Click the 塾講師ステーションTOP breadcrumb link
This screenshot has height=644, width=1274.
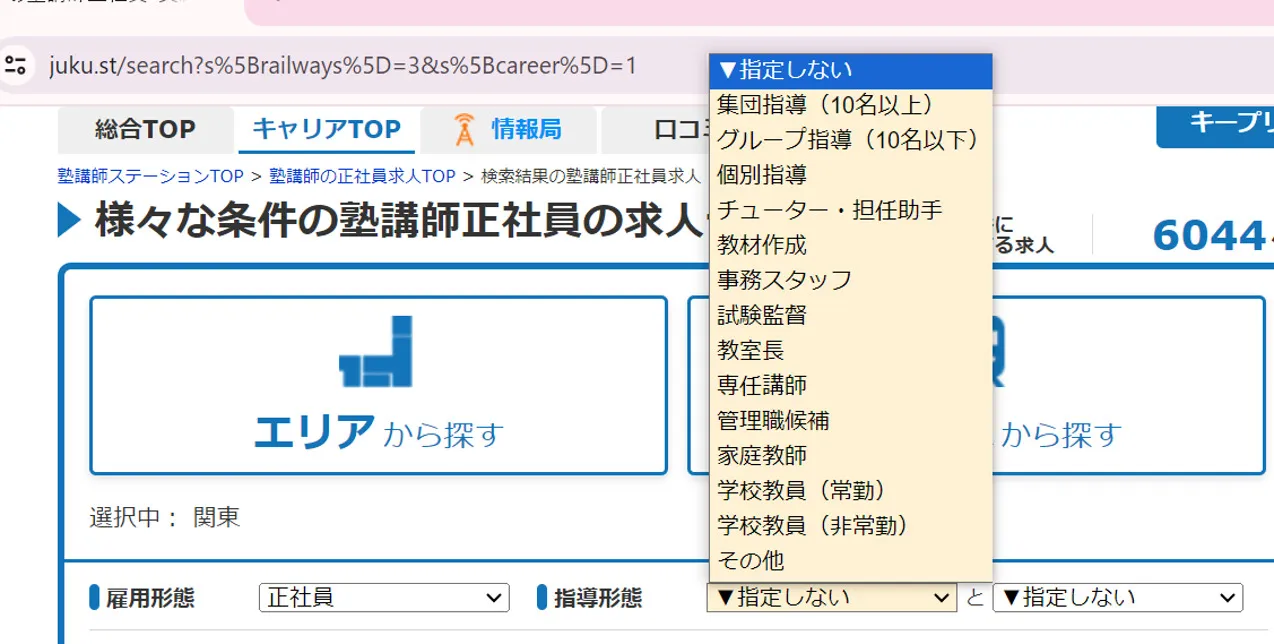click(x=150, y=176)
